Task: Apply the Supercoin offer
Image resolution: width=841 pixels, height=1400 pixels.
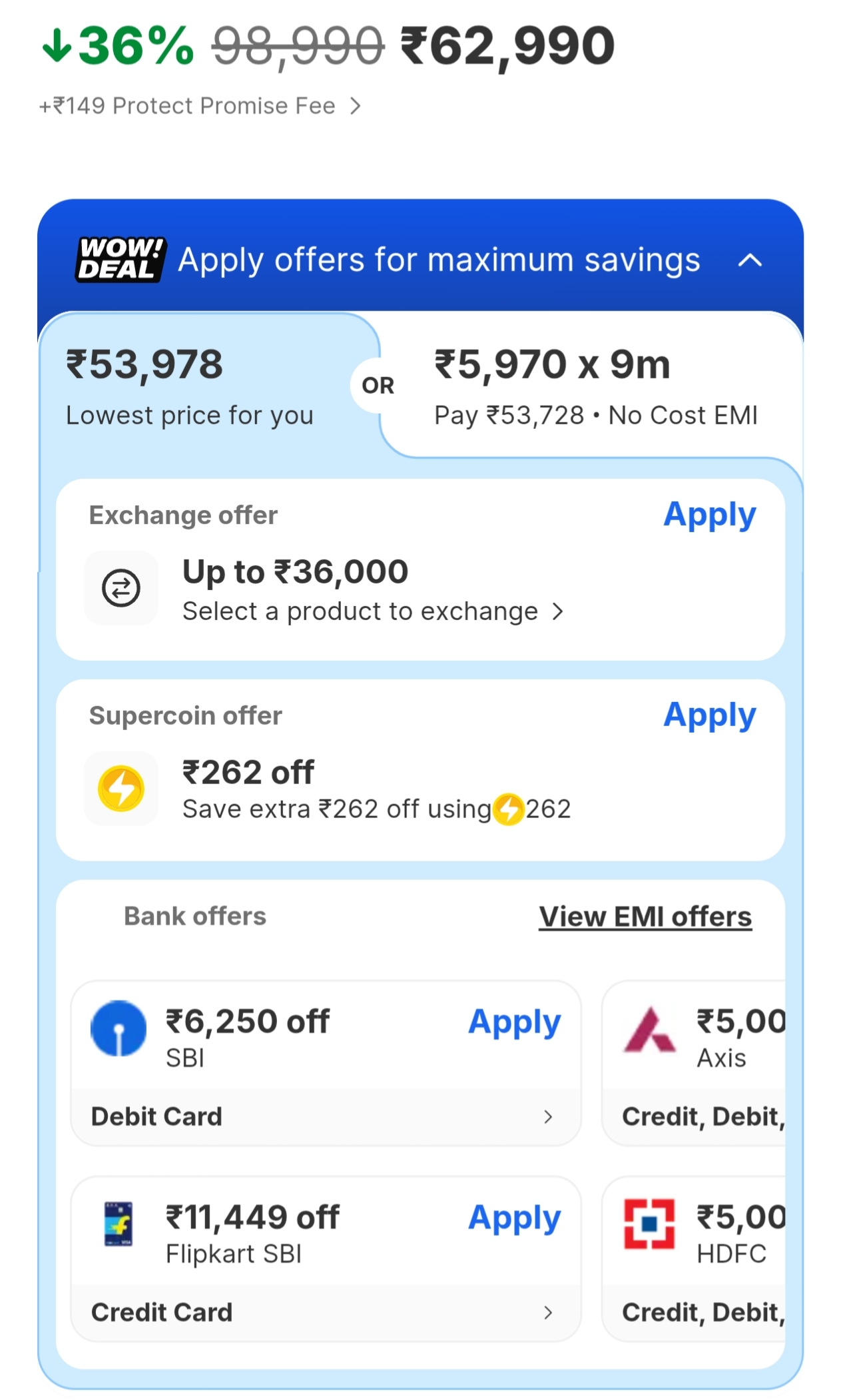Action: 709,715
